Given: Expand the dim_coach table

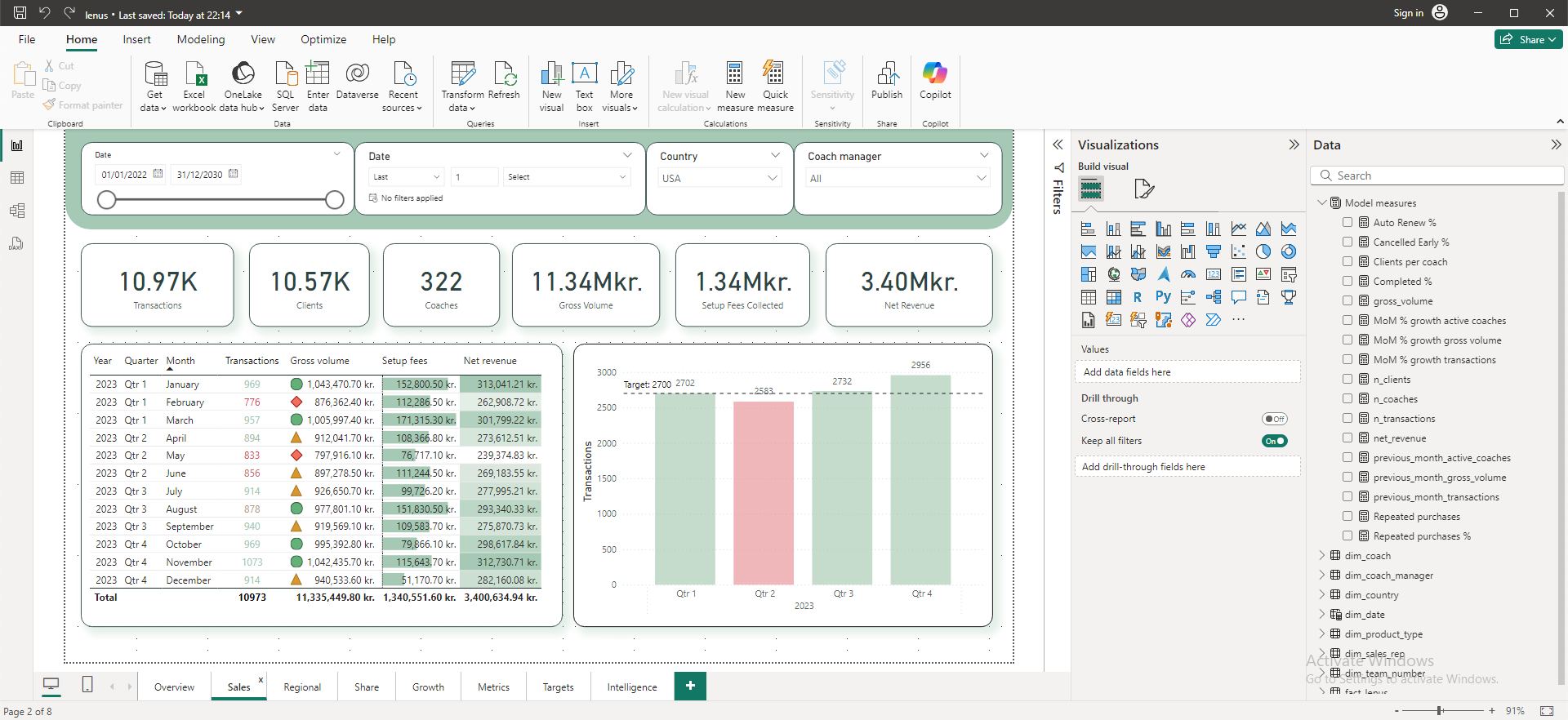Looking at the screenshot, I should click(x=1322, y=555).
